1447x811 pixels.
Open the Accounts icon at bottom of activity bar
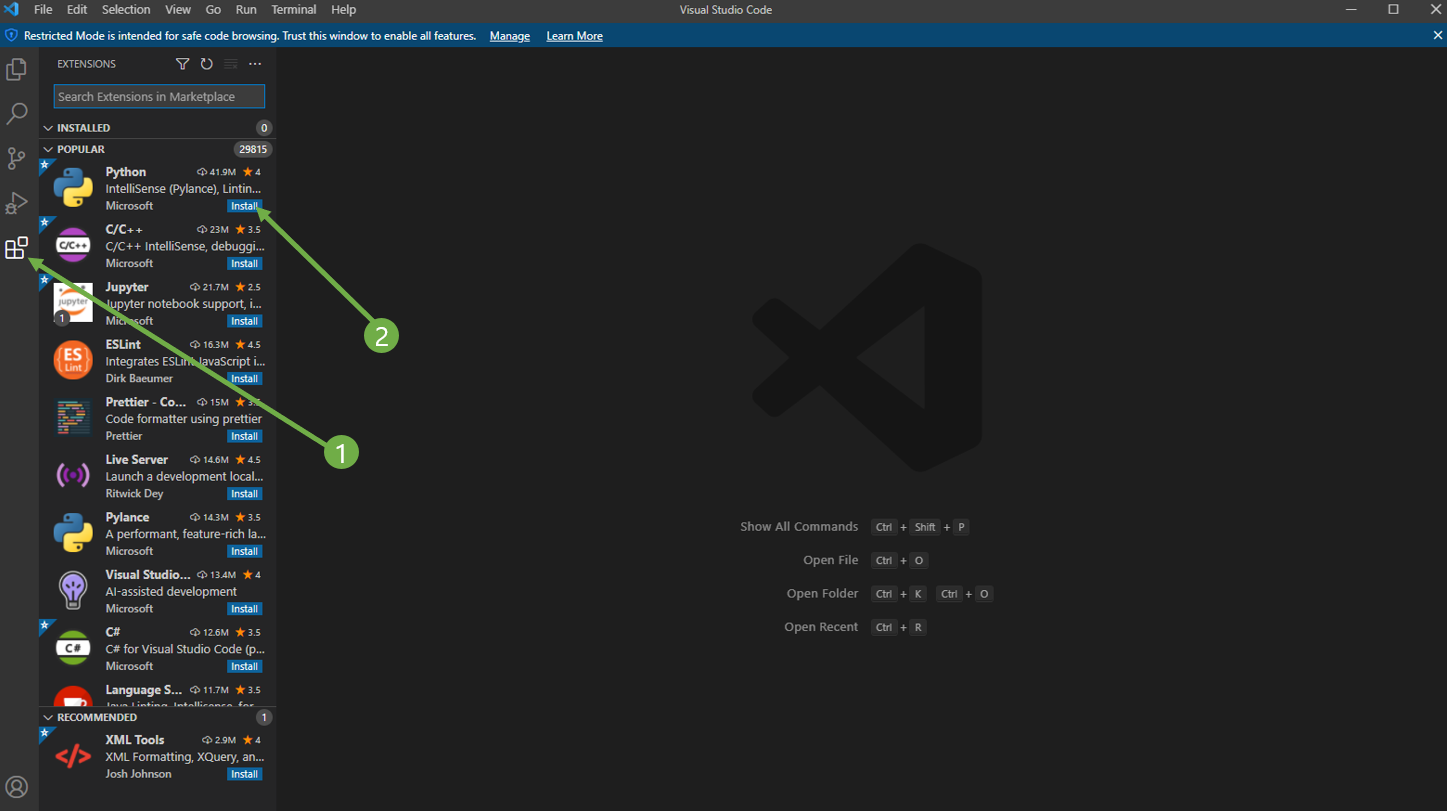click(17, 786)
